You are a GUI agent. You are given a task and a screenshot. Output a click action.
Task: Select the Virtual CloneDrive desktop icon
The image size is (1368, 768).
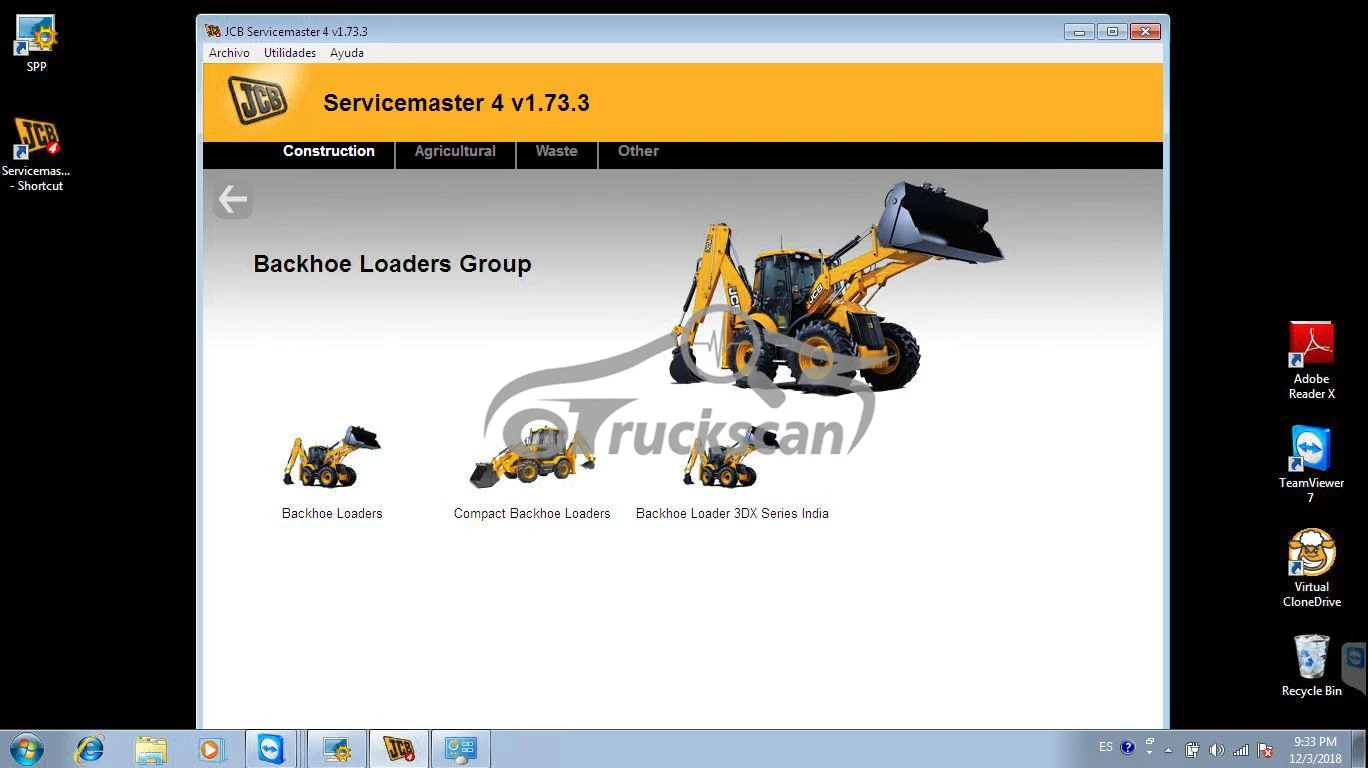tap(1311, 568)
